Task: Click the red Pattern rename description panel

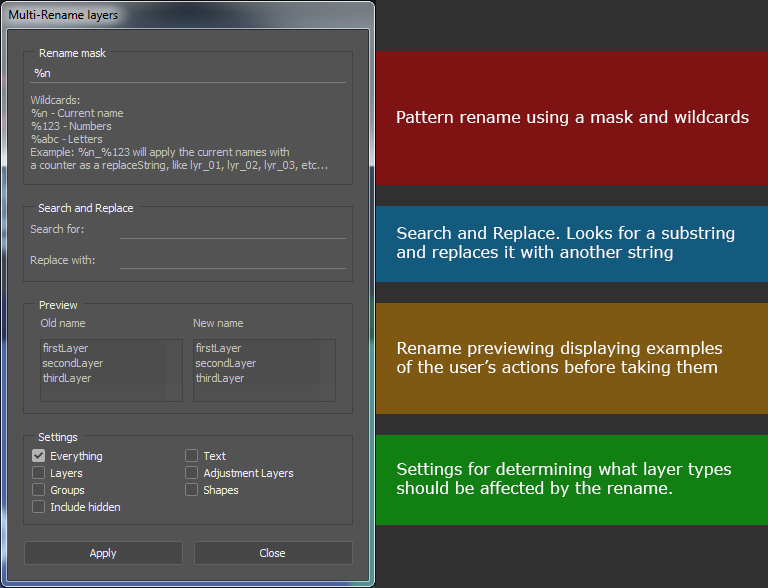Action: [571, 118]
